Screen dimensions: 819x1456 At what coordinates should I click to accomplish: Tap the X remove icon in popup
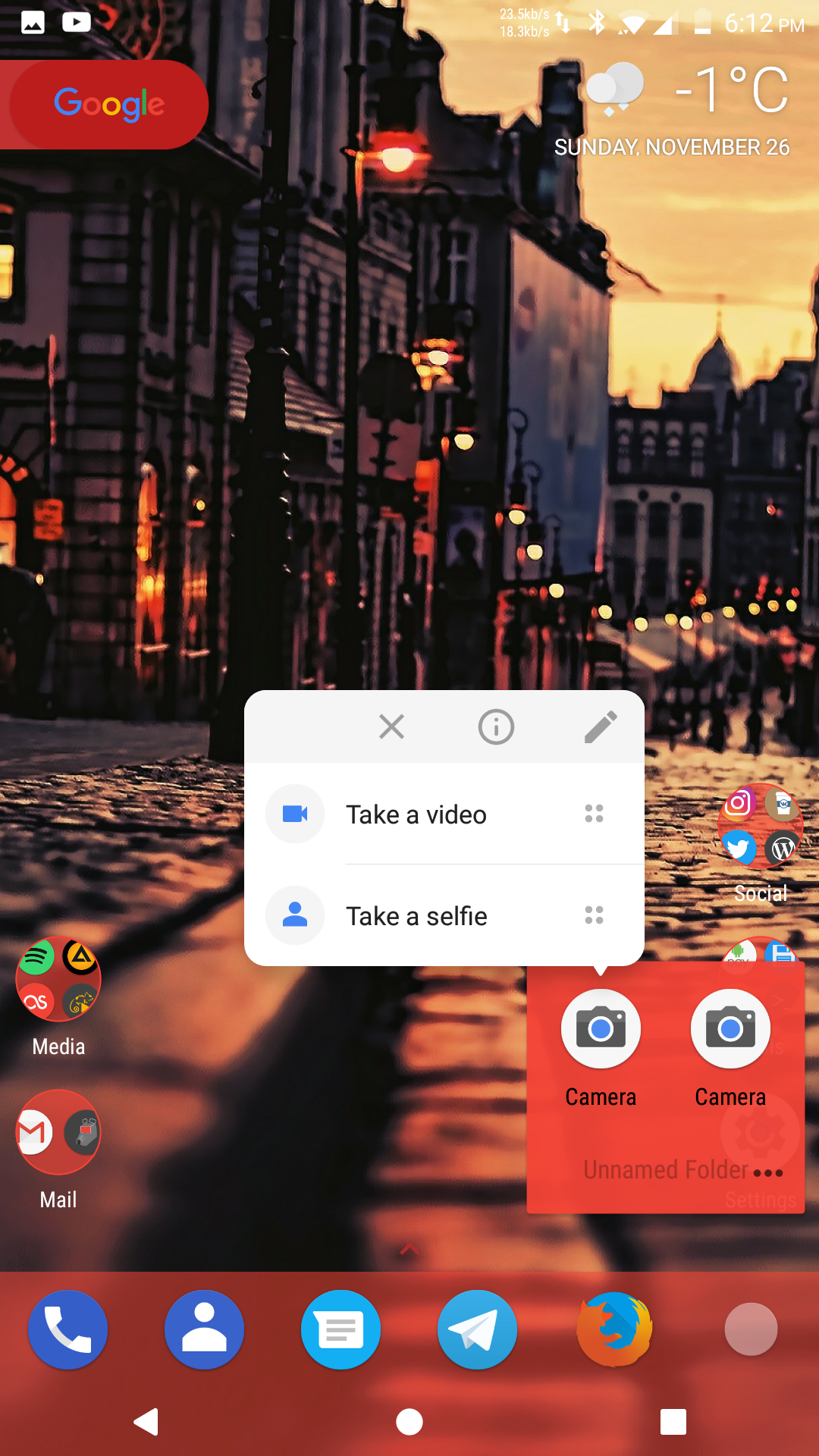click(x=391, y=726)
